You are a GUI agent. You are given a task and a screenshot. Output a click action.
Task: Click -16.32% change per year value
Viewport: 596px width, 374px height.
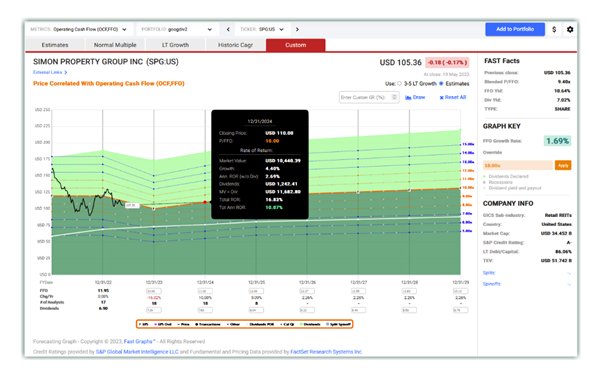154,298
